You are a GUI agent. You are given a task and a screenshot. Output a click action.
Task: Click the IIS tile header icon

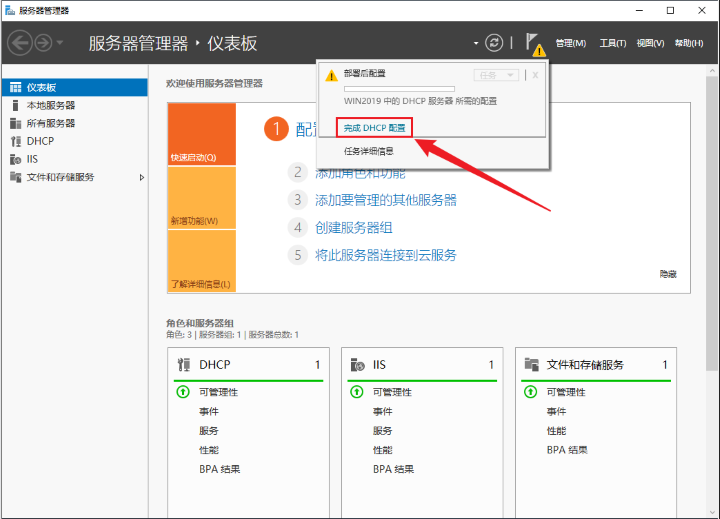click(x=358, y=365)
